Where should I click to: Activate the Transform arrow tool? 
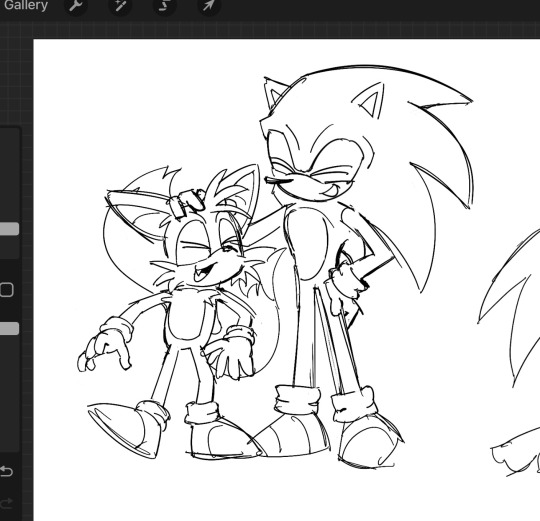pos(209,5)
